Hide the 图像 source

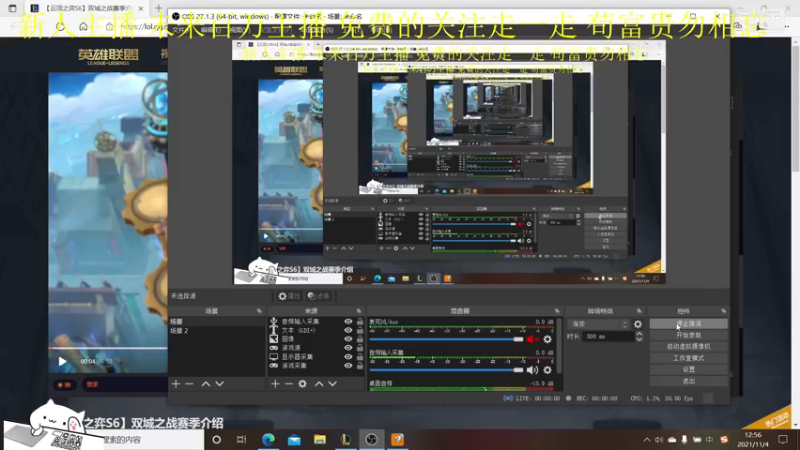[x=348, y=339]
